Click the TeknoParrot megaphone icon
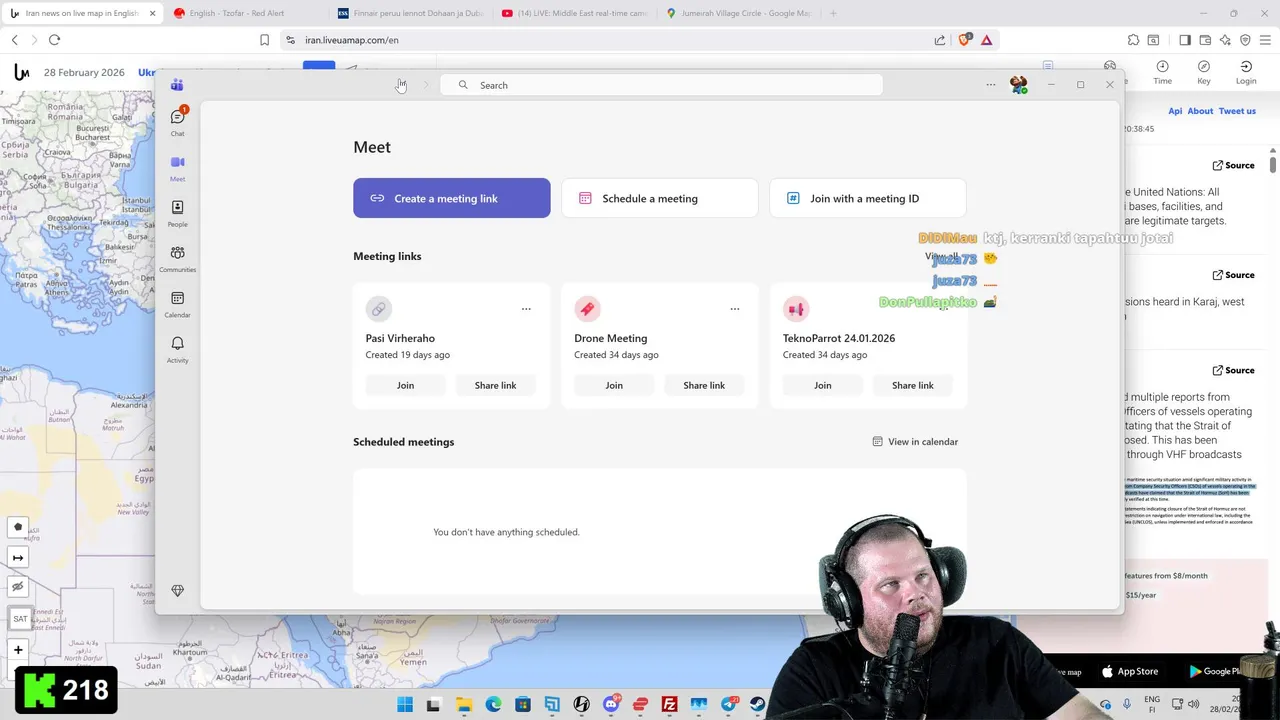Viewport: 1280px width, 720px height. pyautogui.click(x=796, y=309)
